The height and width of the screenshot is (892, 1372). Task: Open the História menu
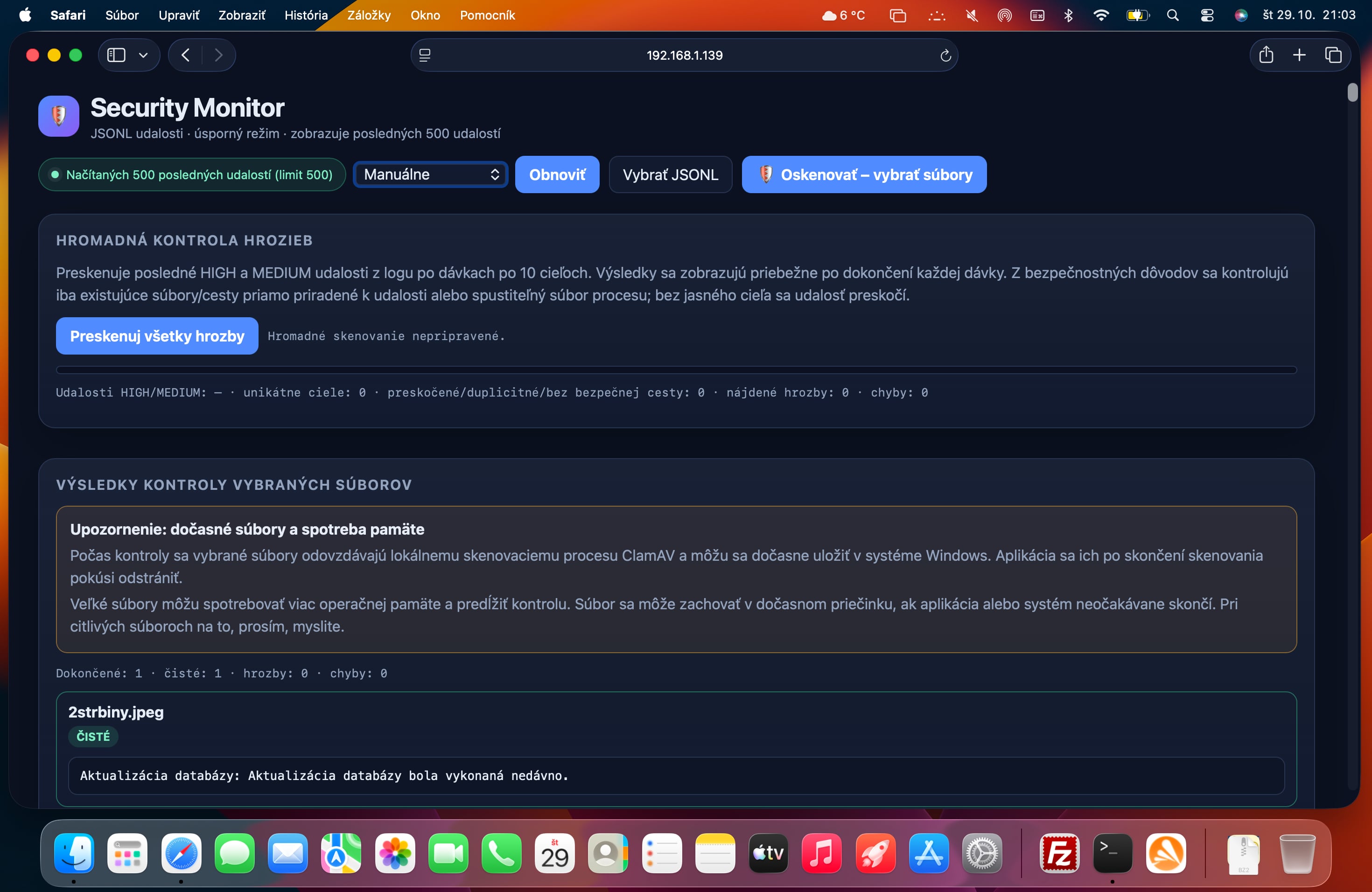[x=306, y=15]
